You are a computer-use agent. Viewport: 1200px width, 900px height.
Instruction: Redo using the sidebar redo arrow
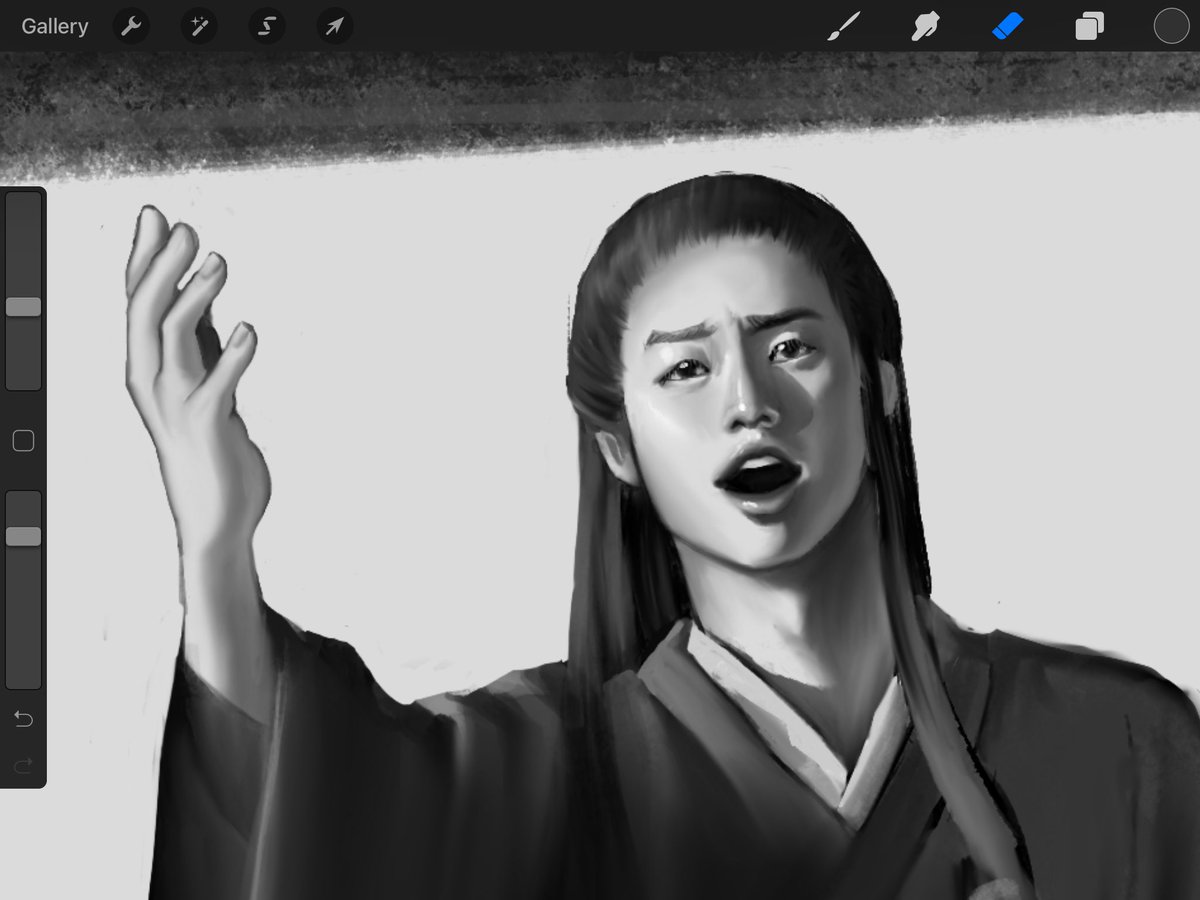23,765
